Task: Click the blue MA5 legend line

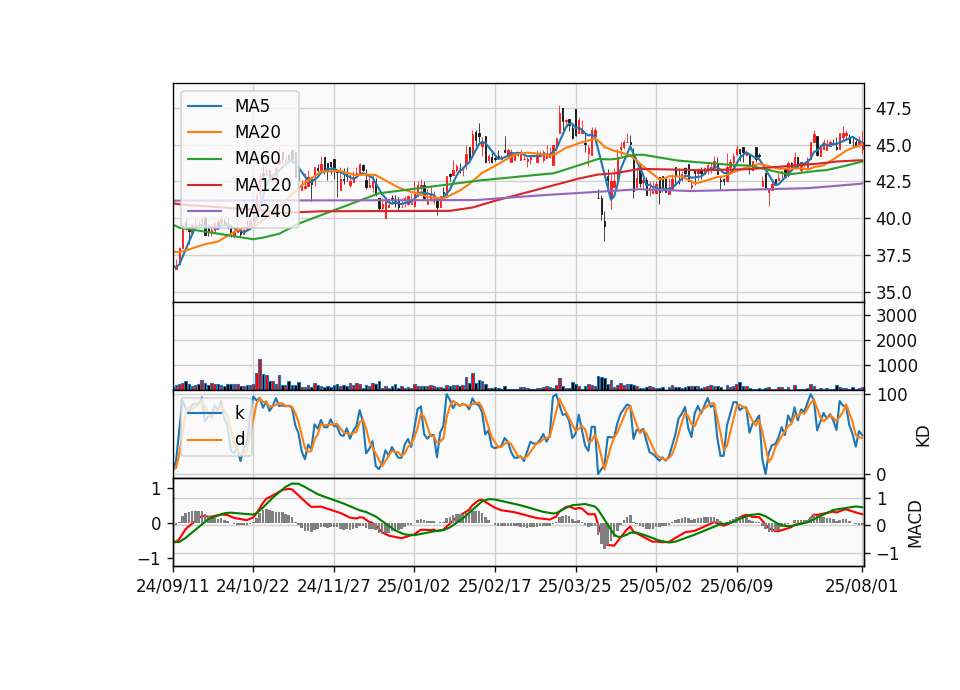Action: 204,106
